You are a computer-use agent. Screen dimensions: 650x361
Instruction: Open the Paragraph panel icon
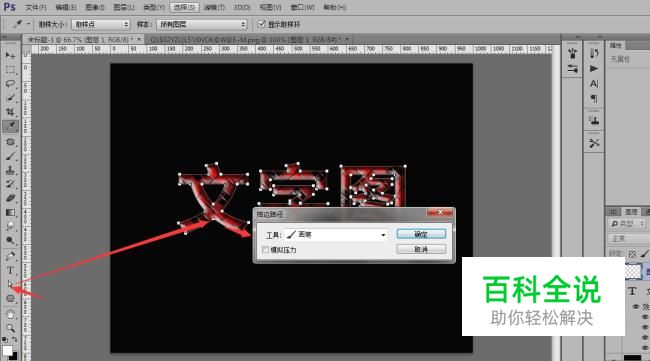[x=594, y=99]
